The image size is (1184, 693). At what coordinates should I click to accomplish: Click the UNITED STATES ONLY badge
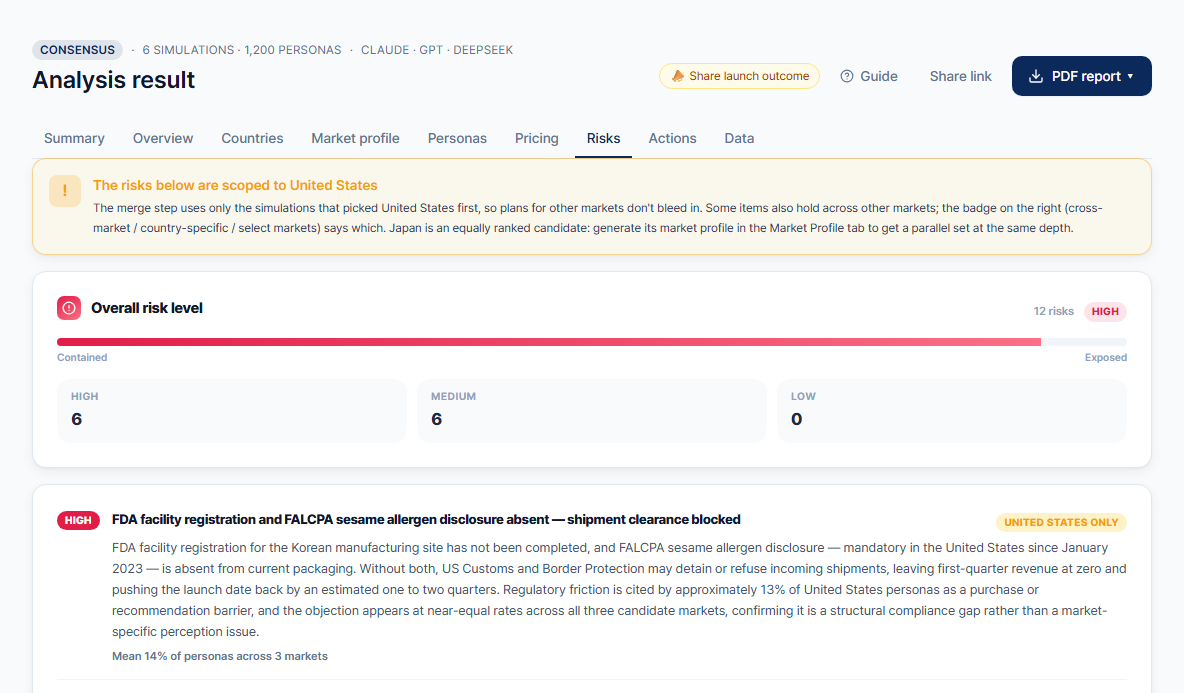click(x=1061, y=522)
